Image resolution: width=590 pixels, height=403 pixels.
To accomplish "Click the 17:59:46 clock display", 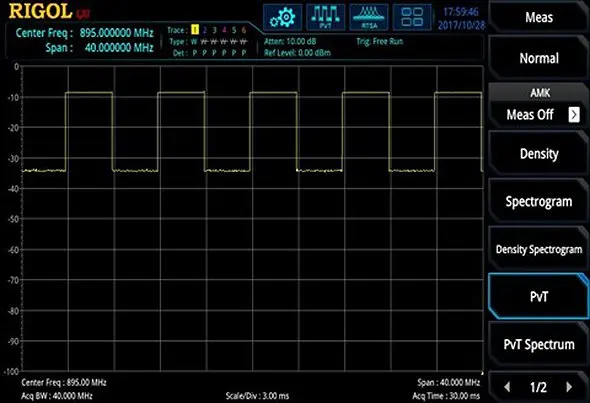I will point(461,12).
